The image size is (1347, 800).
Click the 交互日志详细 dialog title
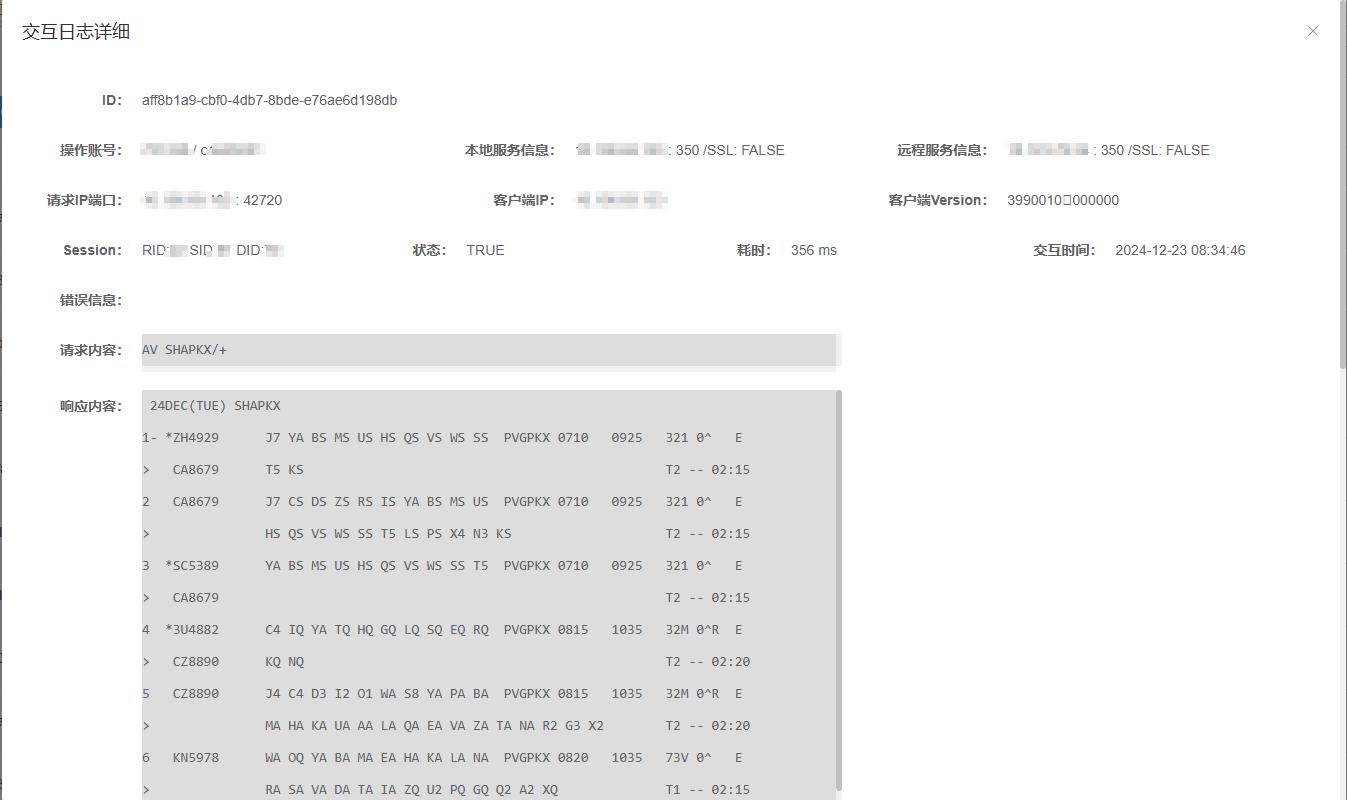point(76,32)
